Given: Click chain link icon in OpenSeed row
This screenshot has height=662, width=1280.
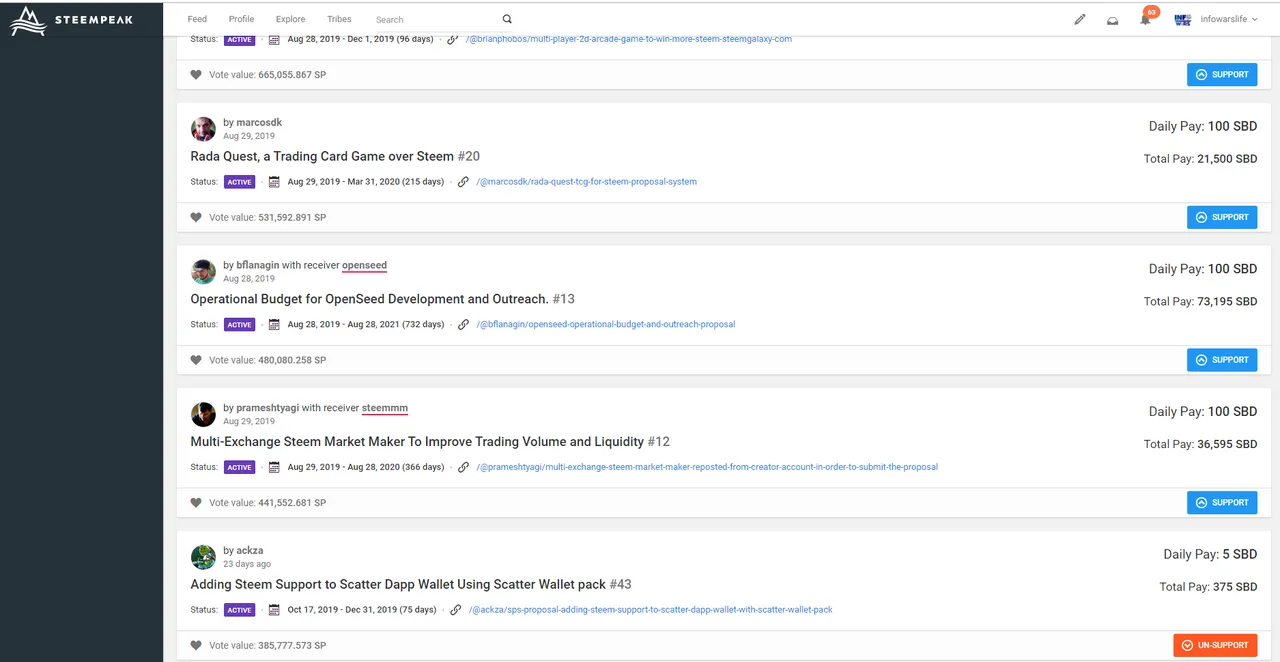Looking at the screenshot, I should [x=463, y=324].
